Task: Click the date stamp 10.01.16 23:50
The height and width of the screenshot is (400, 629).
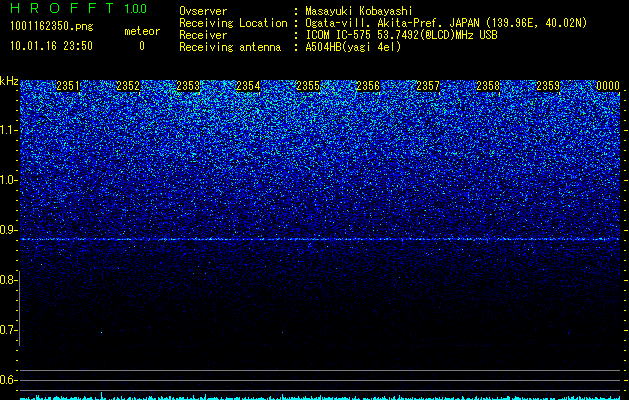Action: (51, 46)
